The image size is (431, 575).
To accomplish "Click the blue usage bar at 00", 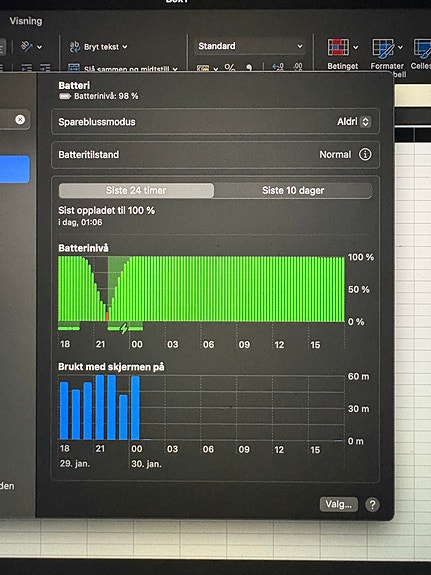I will (x=135, y=408).
